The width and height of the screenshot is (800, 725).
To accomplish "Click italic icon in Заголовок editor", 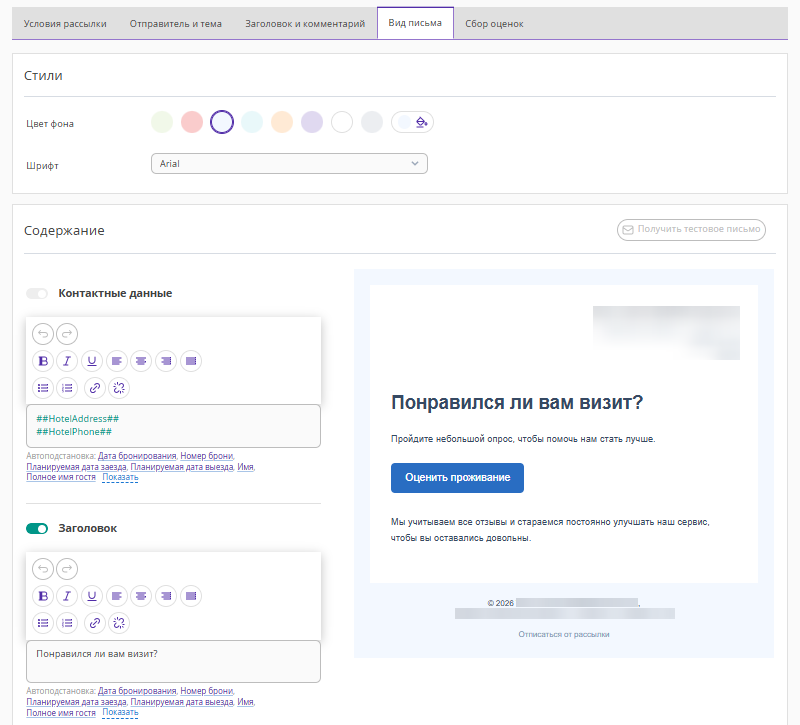I will click(x=68, y=596).
